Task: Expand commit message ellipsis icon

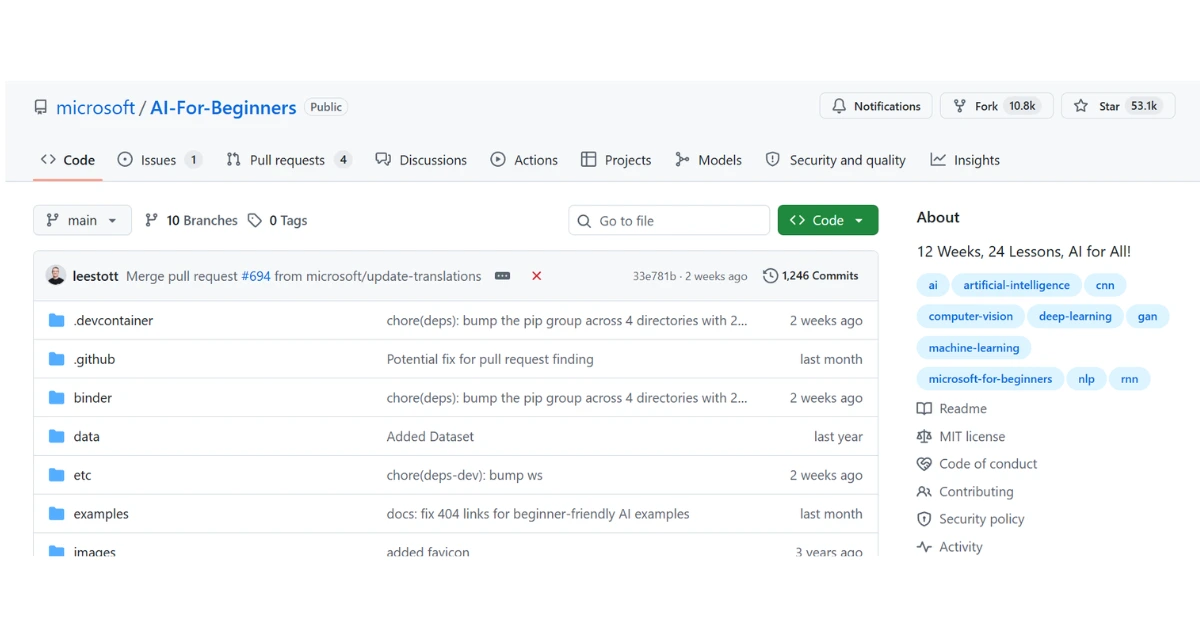Action: tap(502, 276)
